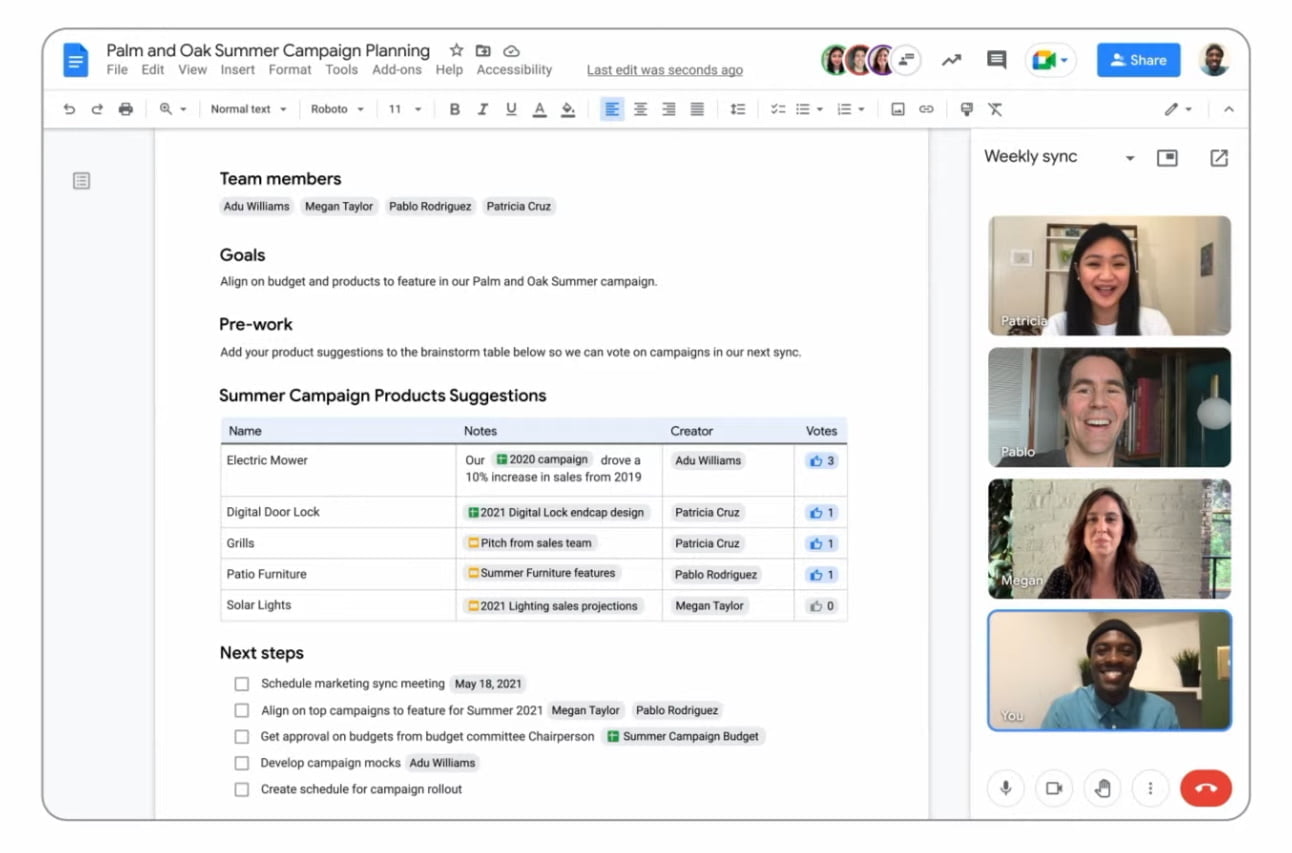Open the Insert menu
This screenshot has height=853, width=1292.
238,70
